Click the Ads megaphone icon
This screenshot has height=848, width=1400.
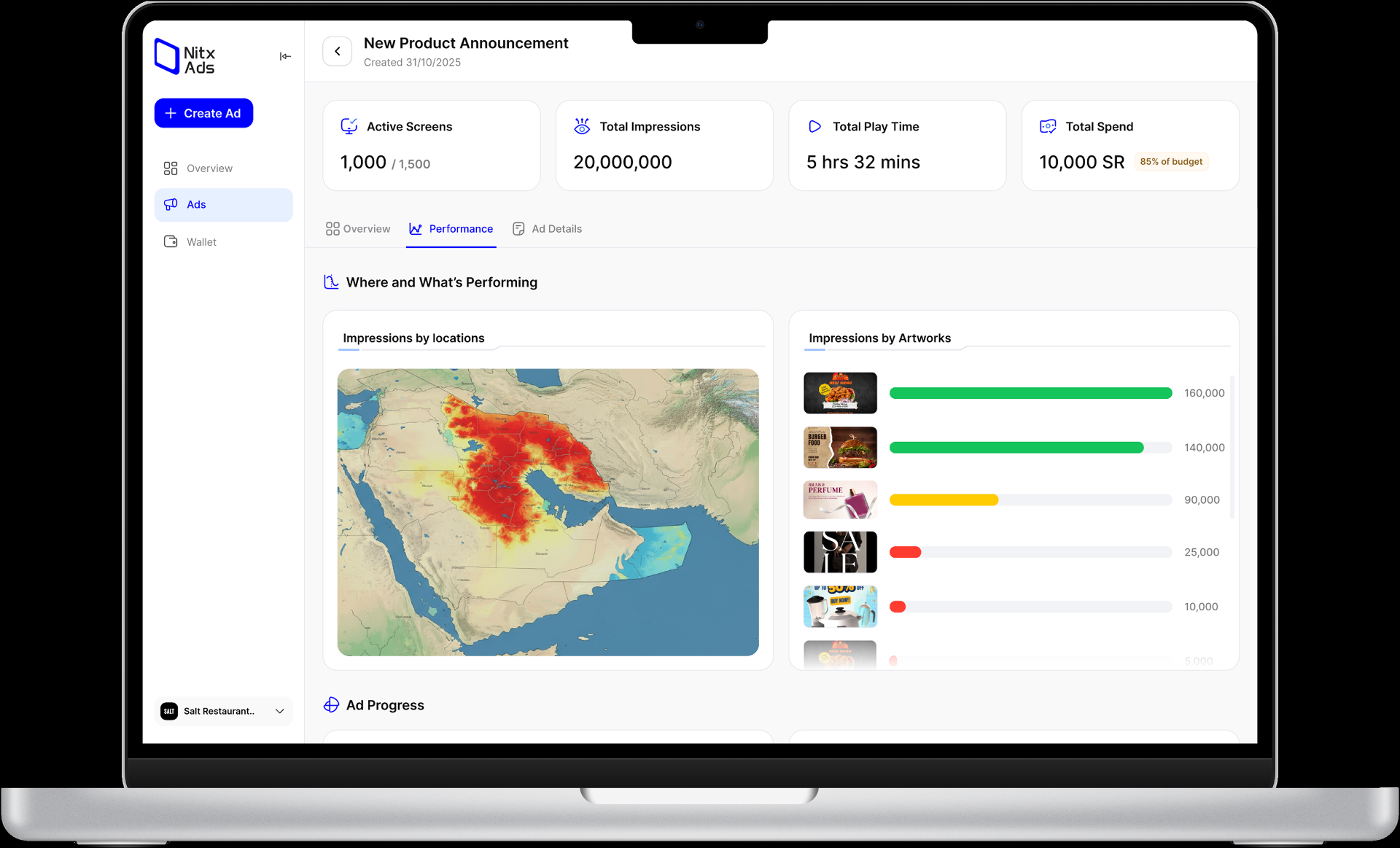pos(171,204)
